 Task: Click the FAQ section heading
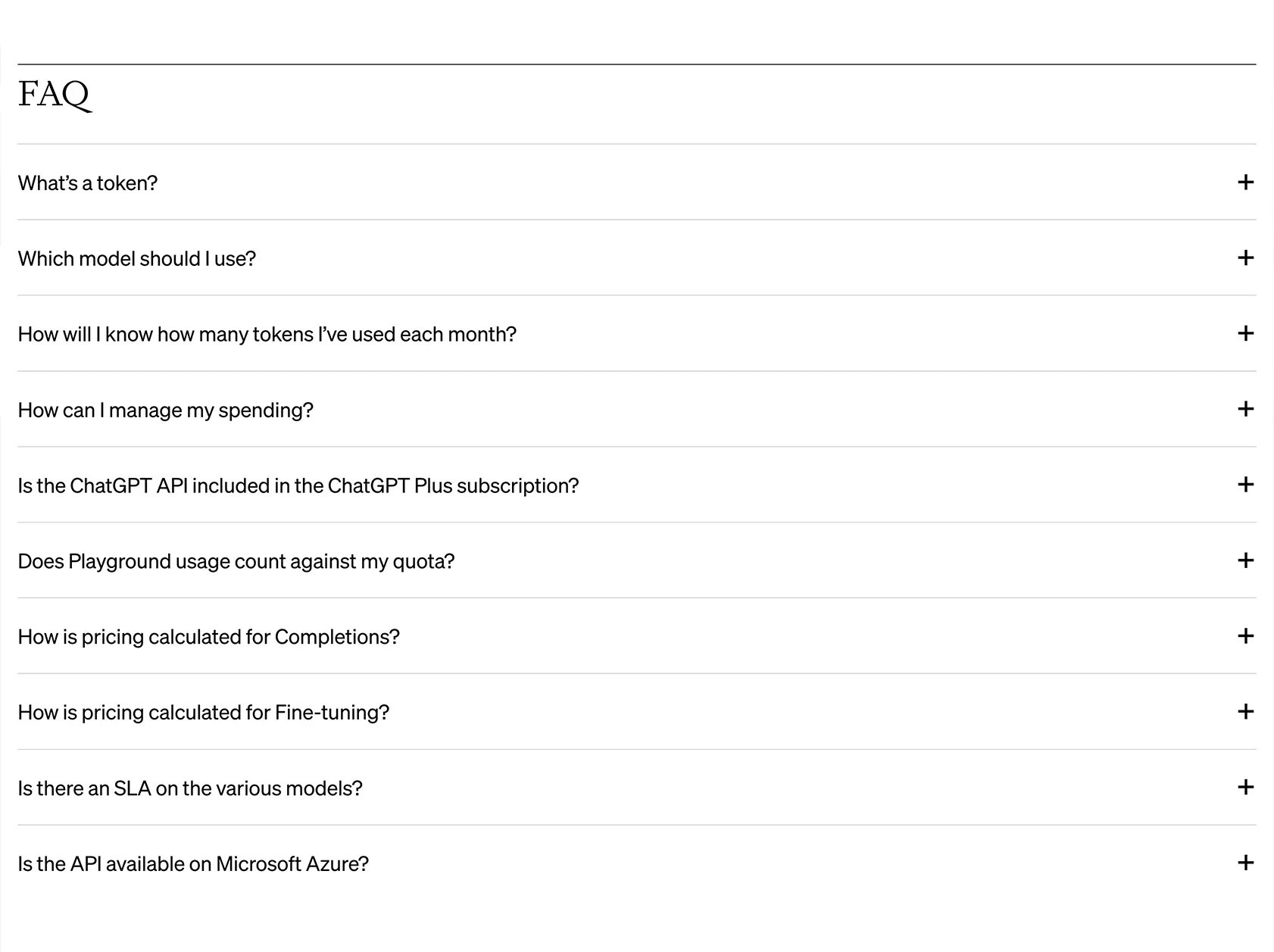(55, 95)
